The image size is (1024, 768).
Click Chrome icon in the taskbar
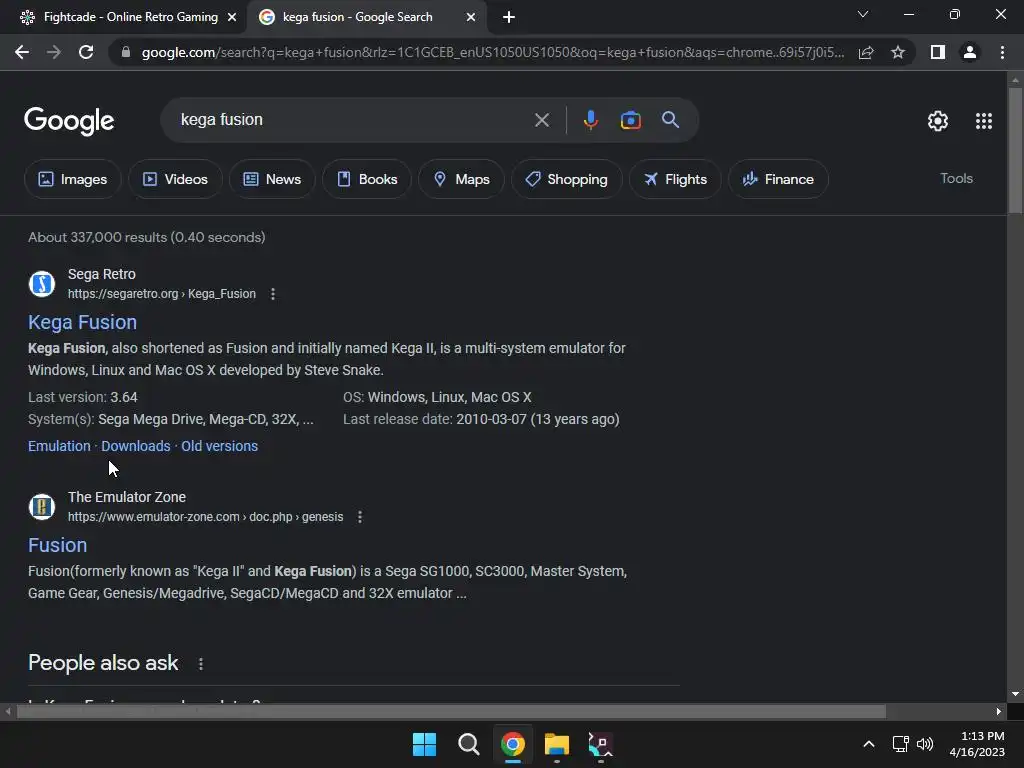513,744
